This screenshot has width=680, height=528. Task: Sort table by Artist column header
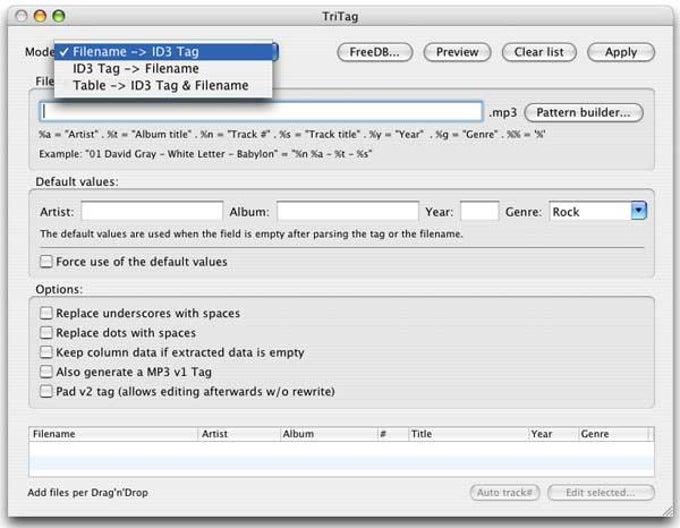click(x=239, y=434)
